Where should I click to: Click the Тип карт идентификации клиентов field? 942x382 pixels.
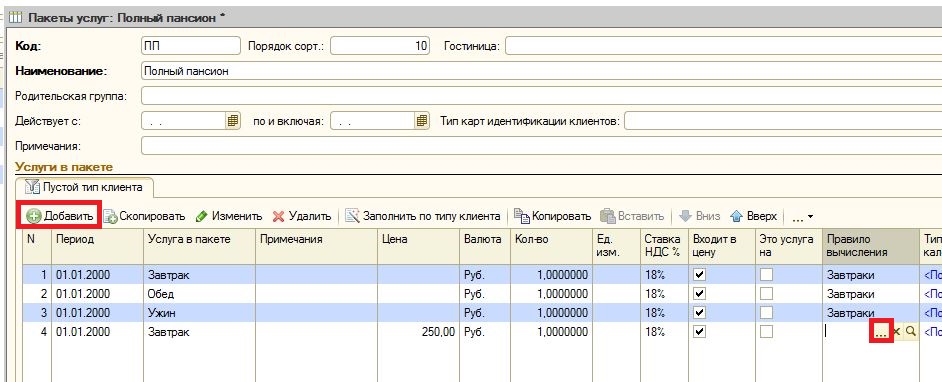tap(783, 121)
